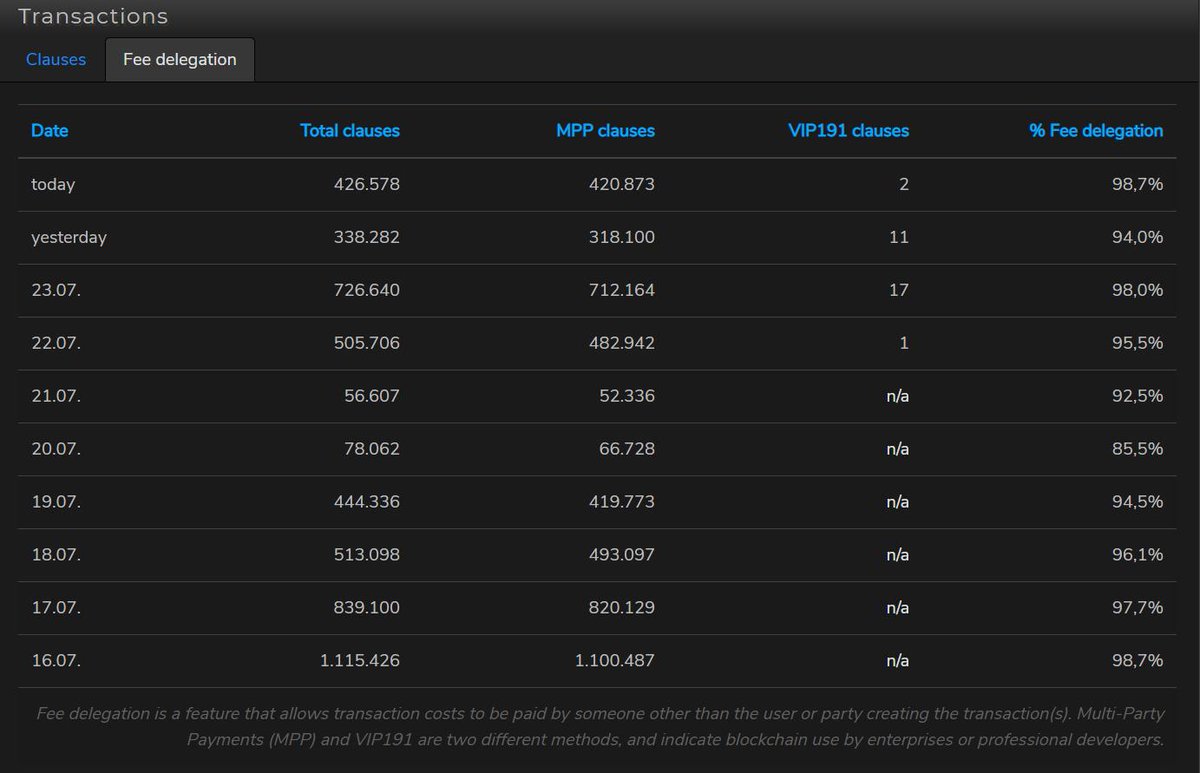
Task: Click MPP clauses value 419.773
Action: [x=622, y=502]
